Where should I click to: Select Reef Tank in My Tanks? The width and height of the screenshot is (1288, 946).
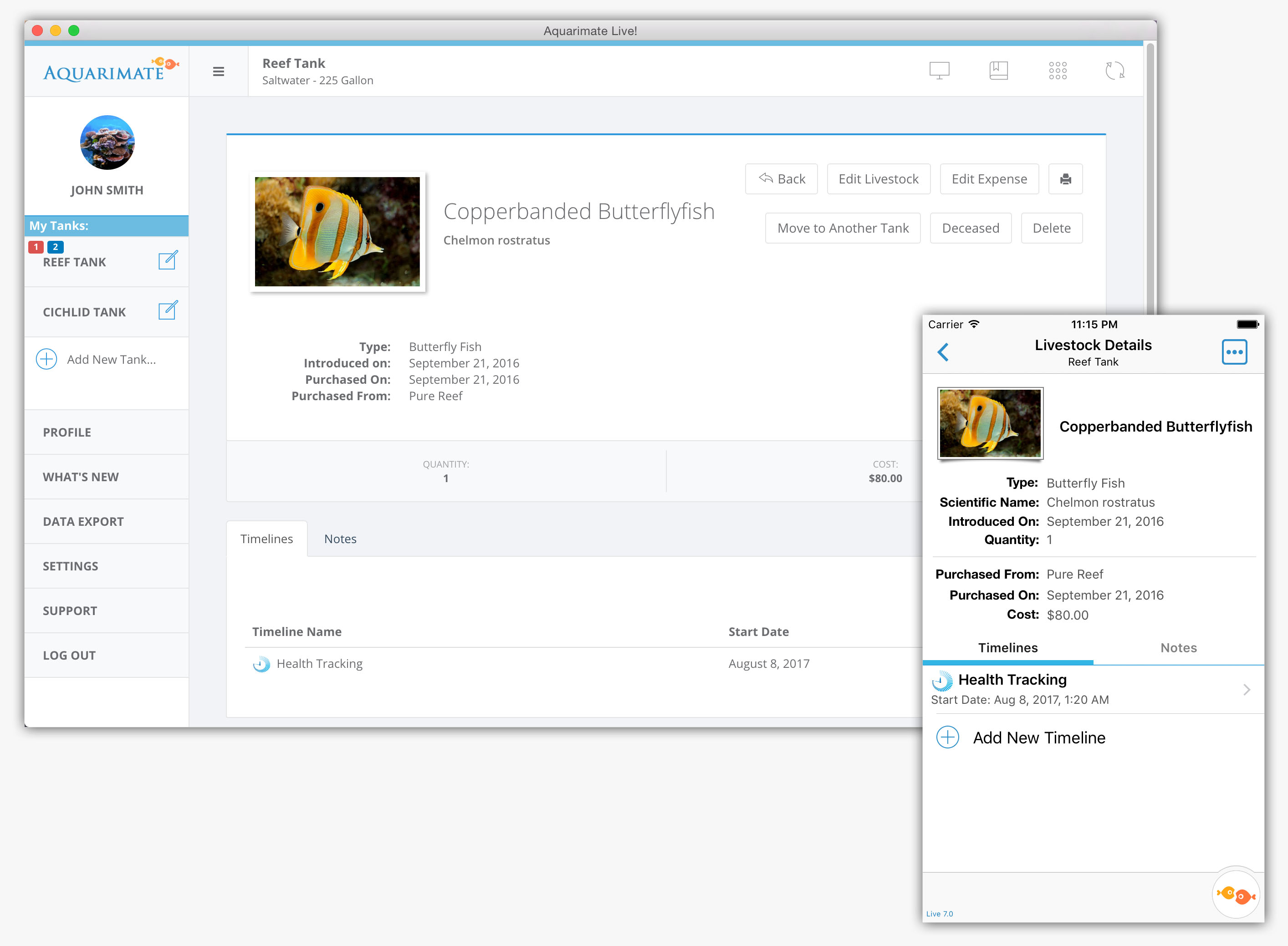tap(75, 262)
